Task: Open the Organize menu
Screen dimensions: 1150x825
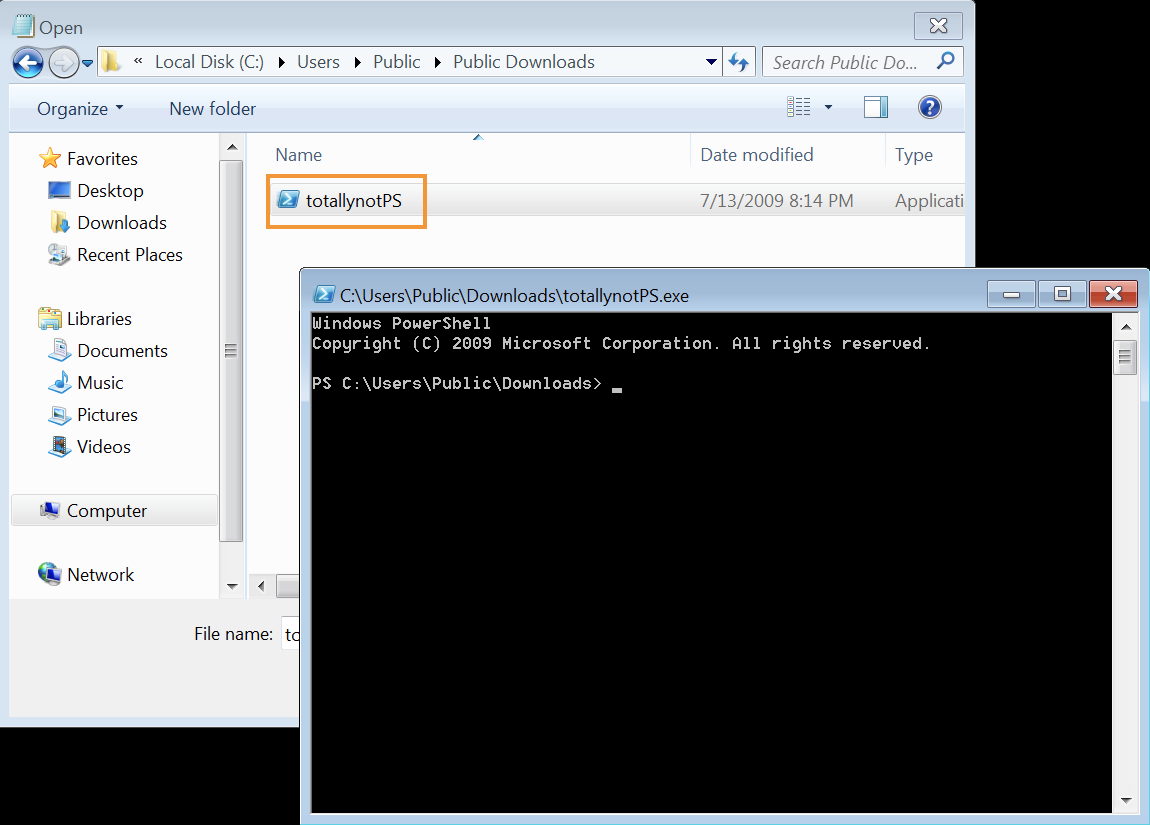Action: (80, 109)
